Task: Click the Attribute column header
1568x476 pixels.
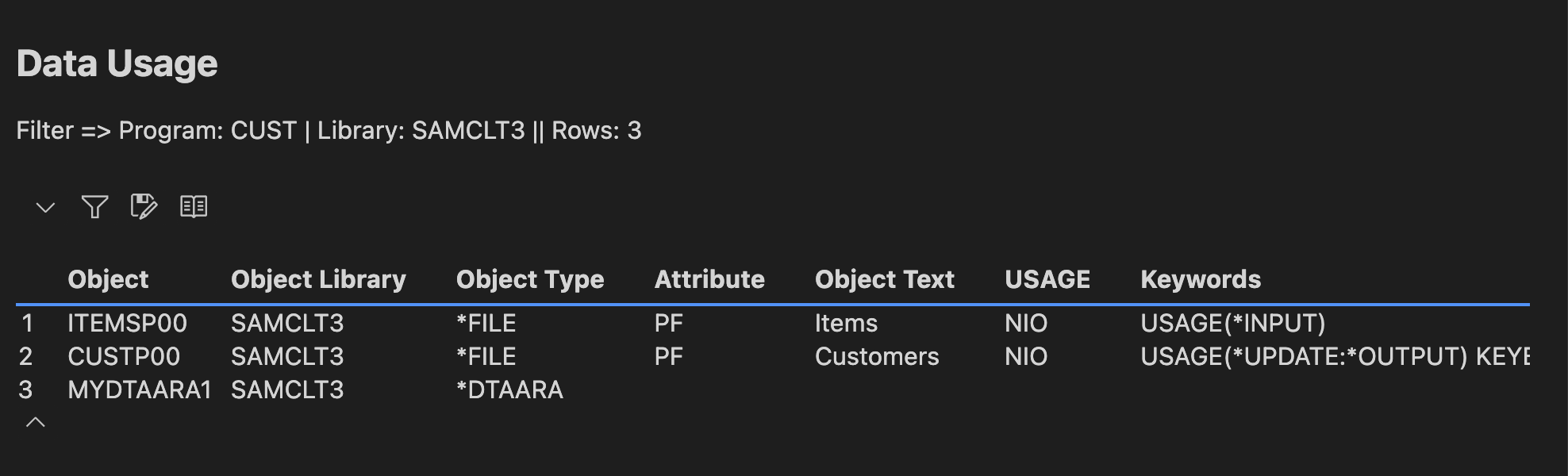Action: (x=709, y=279)
